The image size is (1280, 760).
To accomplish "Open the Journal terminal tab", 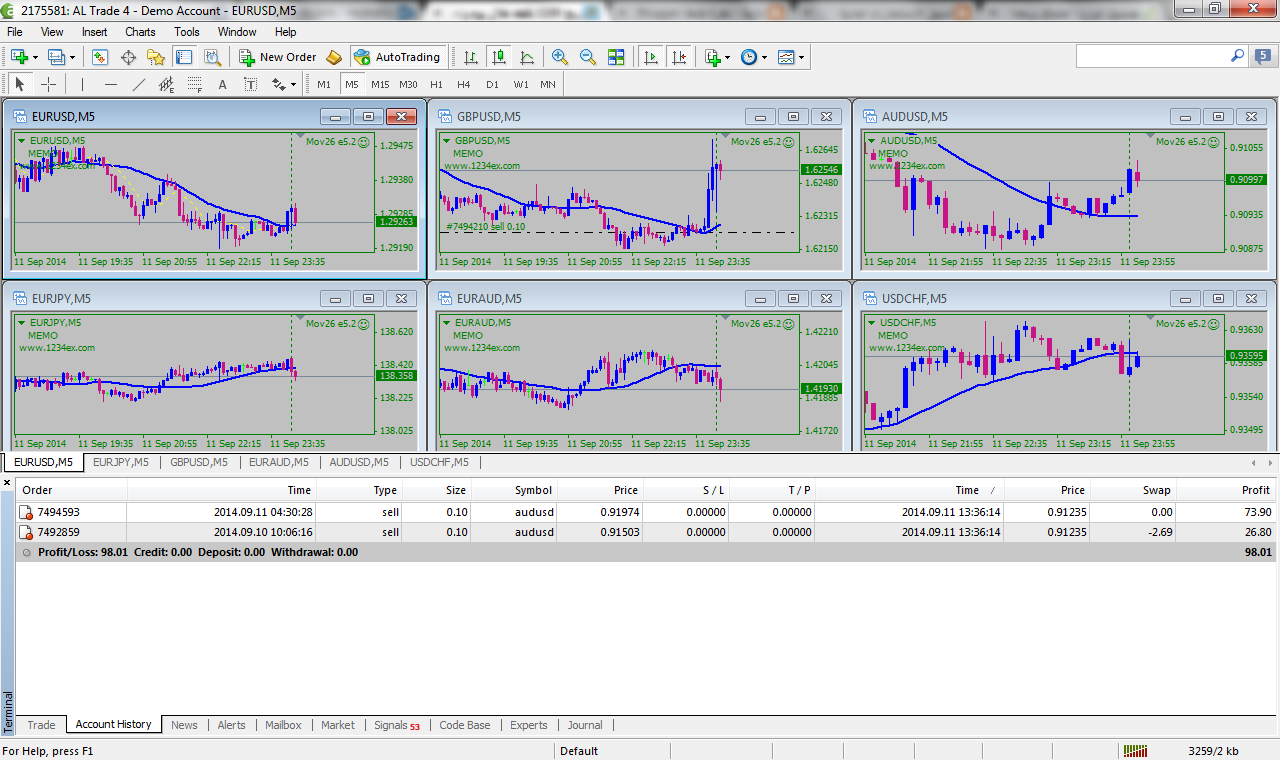I will pos(585,725).
